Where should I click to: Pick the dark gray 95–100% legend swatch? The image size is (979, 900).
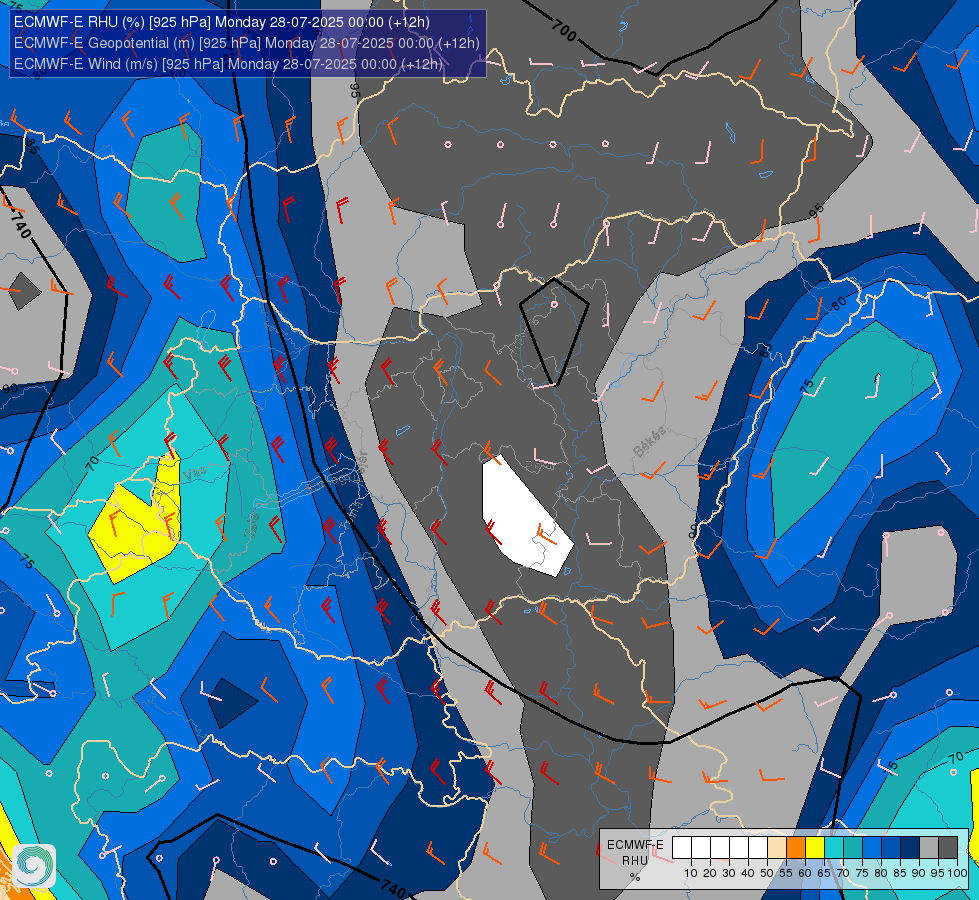pos(948,848)
